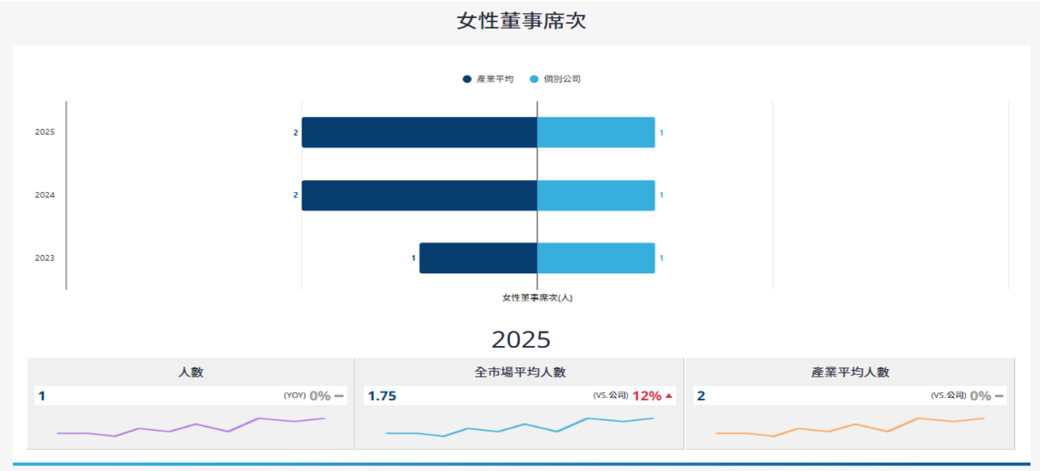Click the 2024 y-axis year label
This screenshot has height=471, width=1040.
(x=45, y=195)
